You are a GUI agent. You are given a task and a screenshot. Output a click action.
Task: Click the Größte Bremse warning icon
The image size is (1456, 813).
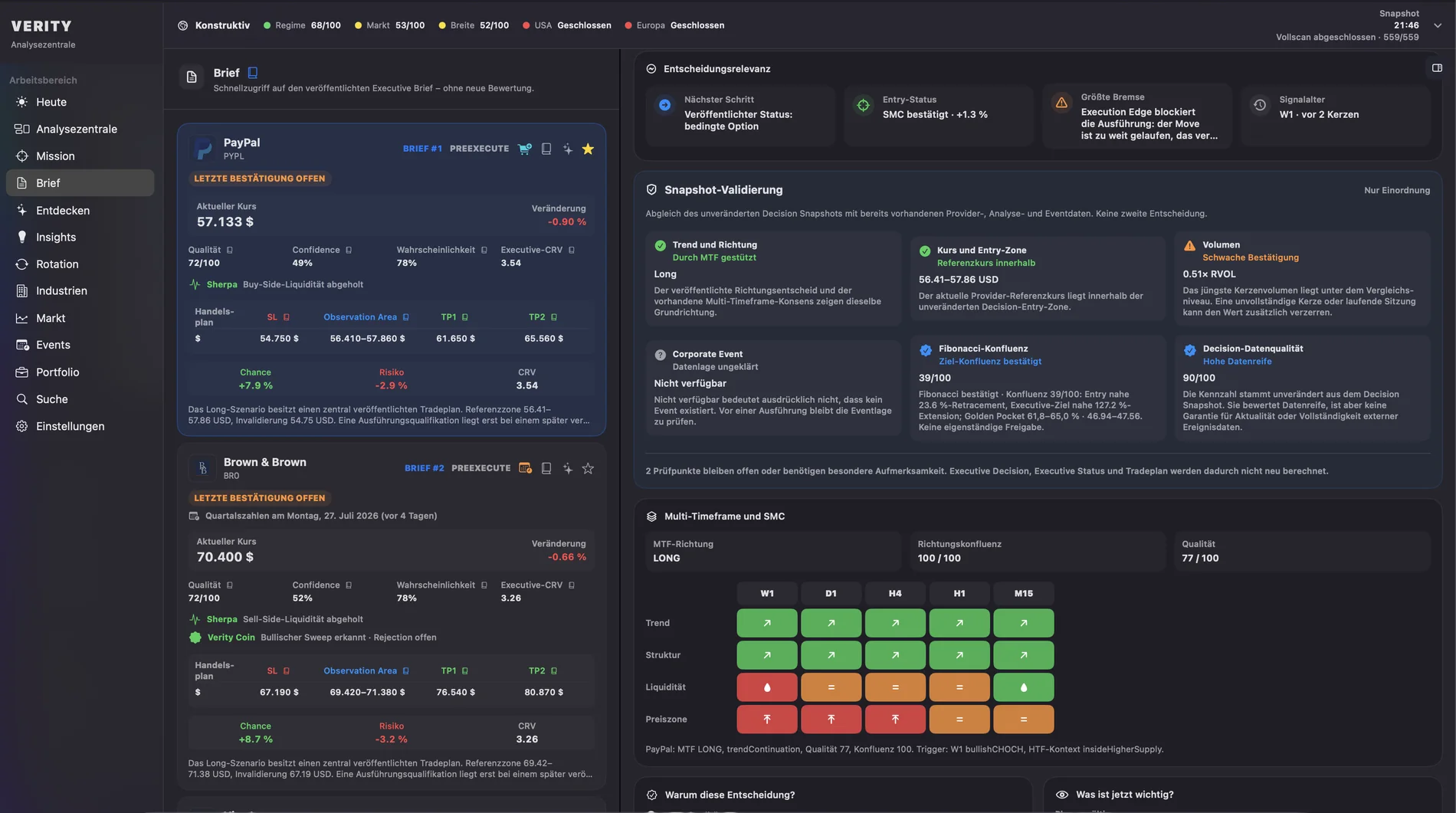tap(1061, 103)
